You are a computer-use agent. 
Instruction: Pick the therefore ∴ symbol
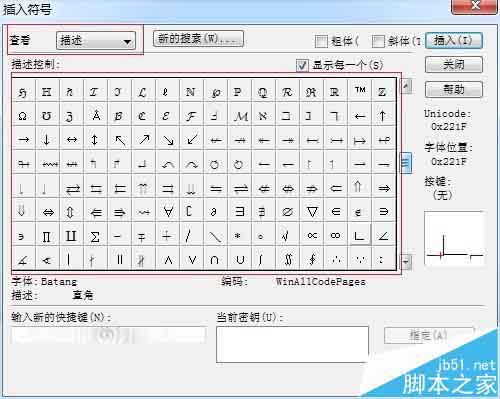[336, 259]
